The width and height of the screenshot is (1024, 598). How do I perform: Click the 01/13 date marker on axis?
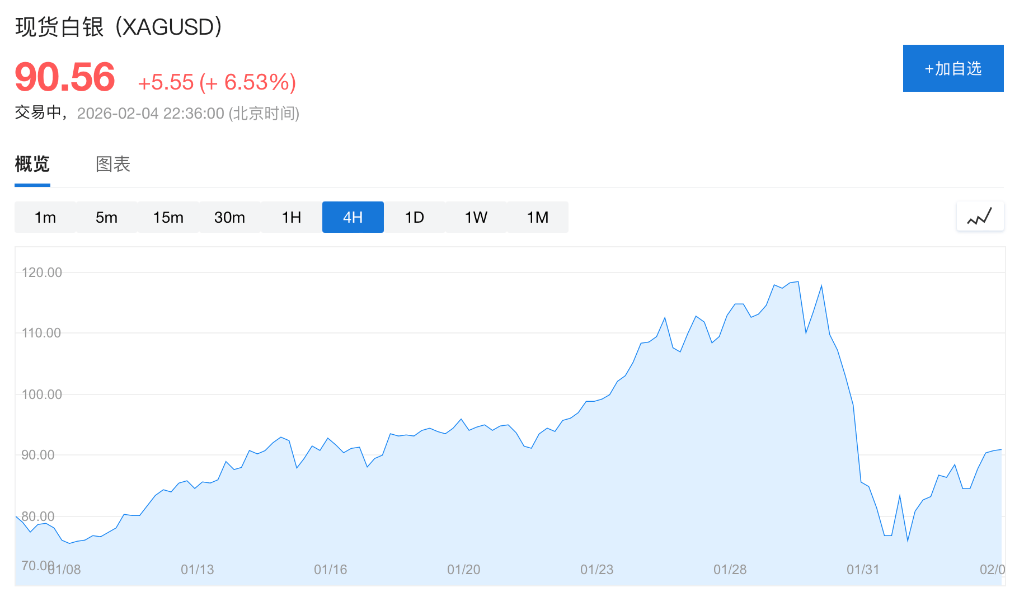197,569
